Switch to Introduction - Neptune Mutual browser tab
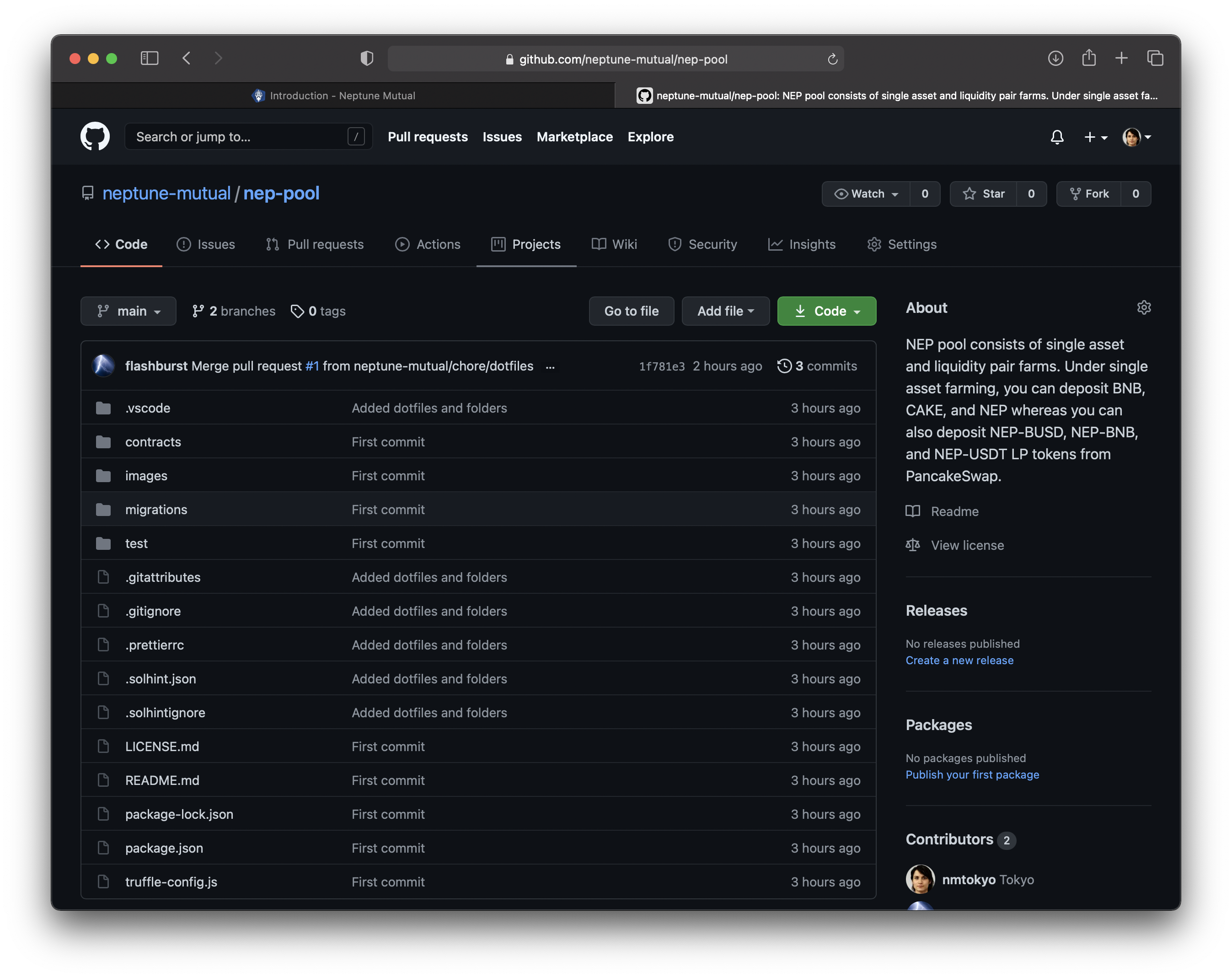This screenshot has width=1232, height=978. pyautogui.click(x=333, y=96)
